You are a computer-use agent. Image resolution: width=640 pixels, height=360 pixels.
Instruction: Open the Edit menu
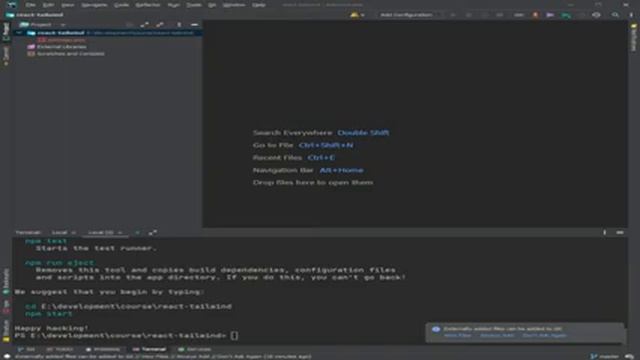click(x=48, y=5)
